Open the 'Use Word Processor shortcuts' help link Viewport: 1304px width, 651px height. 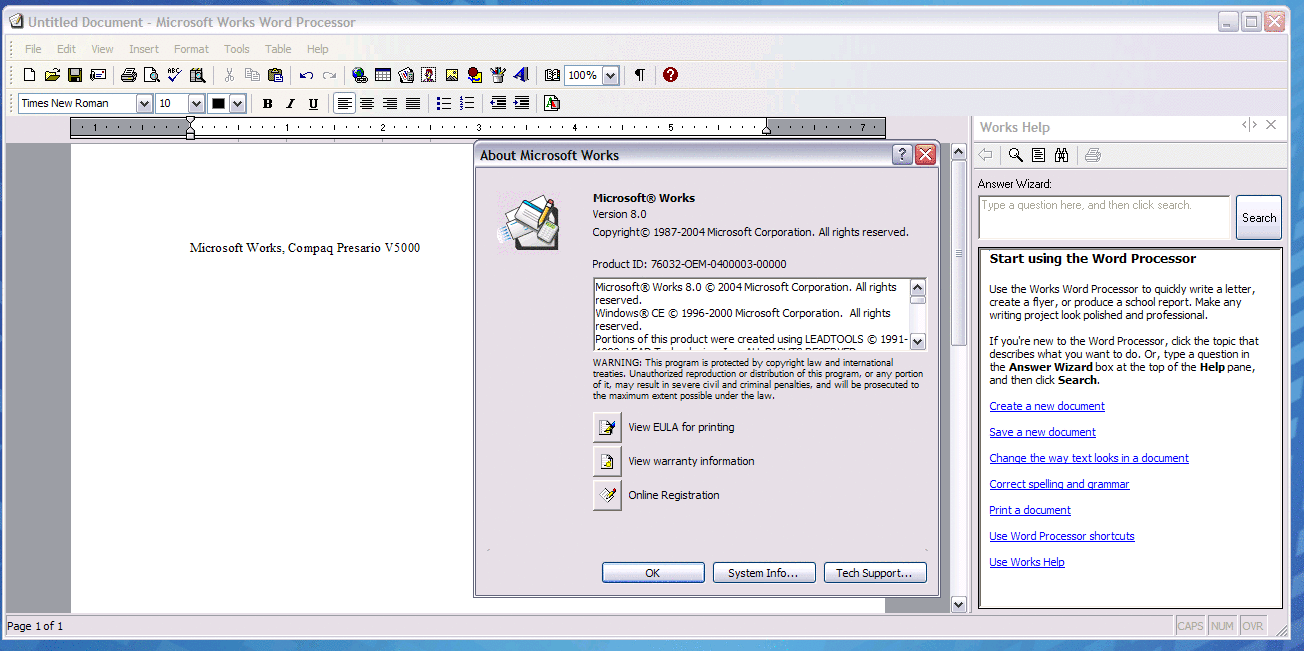coord(1062,536)
